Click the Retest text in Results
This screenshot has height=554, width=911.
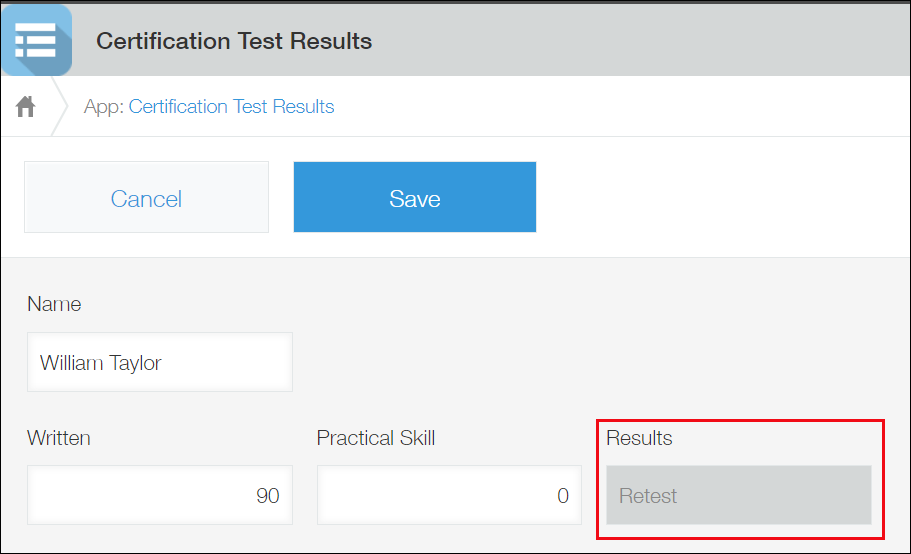coord(648,496)
